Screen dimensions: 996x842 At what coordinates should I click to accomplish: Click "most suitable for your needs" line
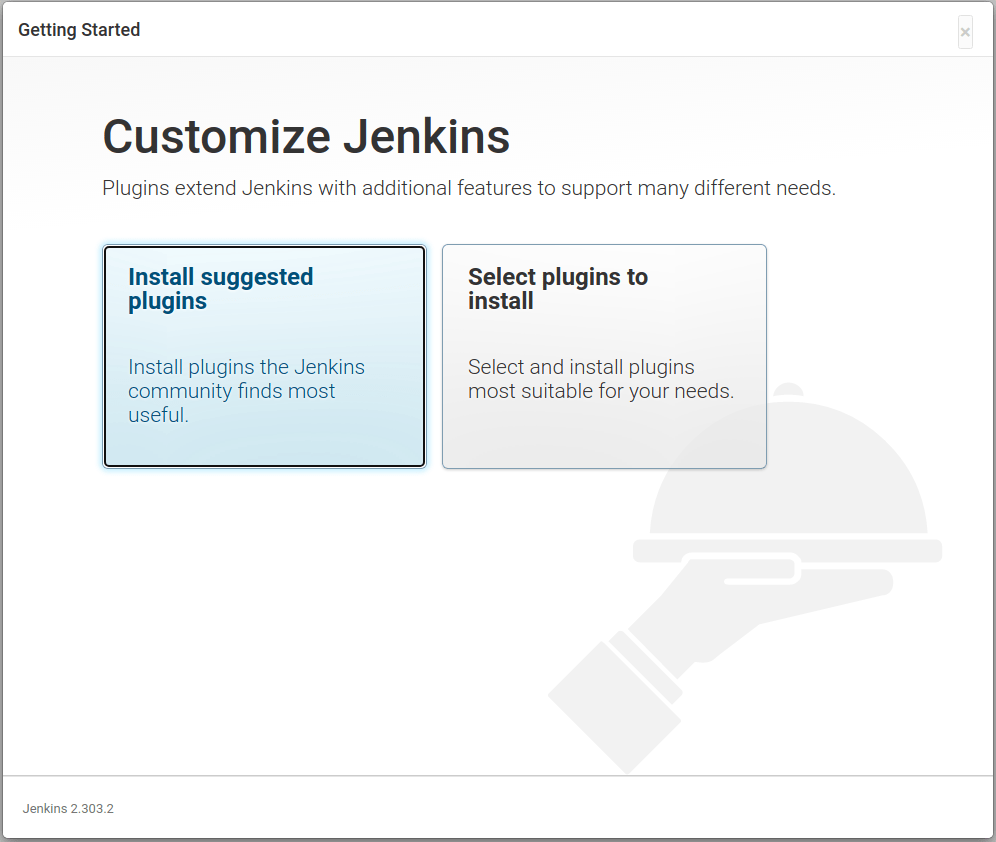601,391
